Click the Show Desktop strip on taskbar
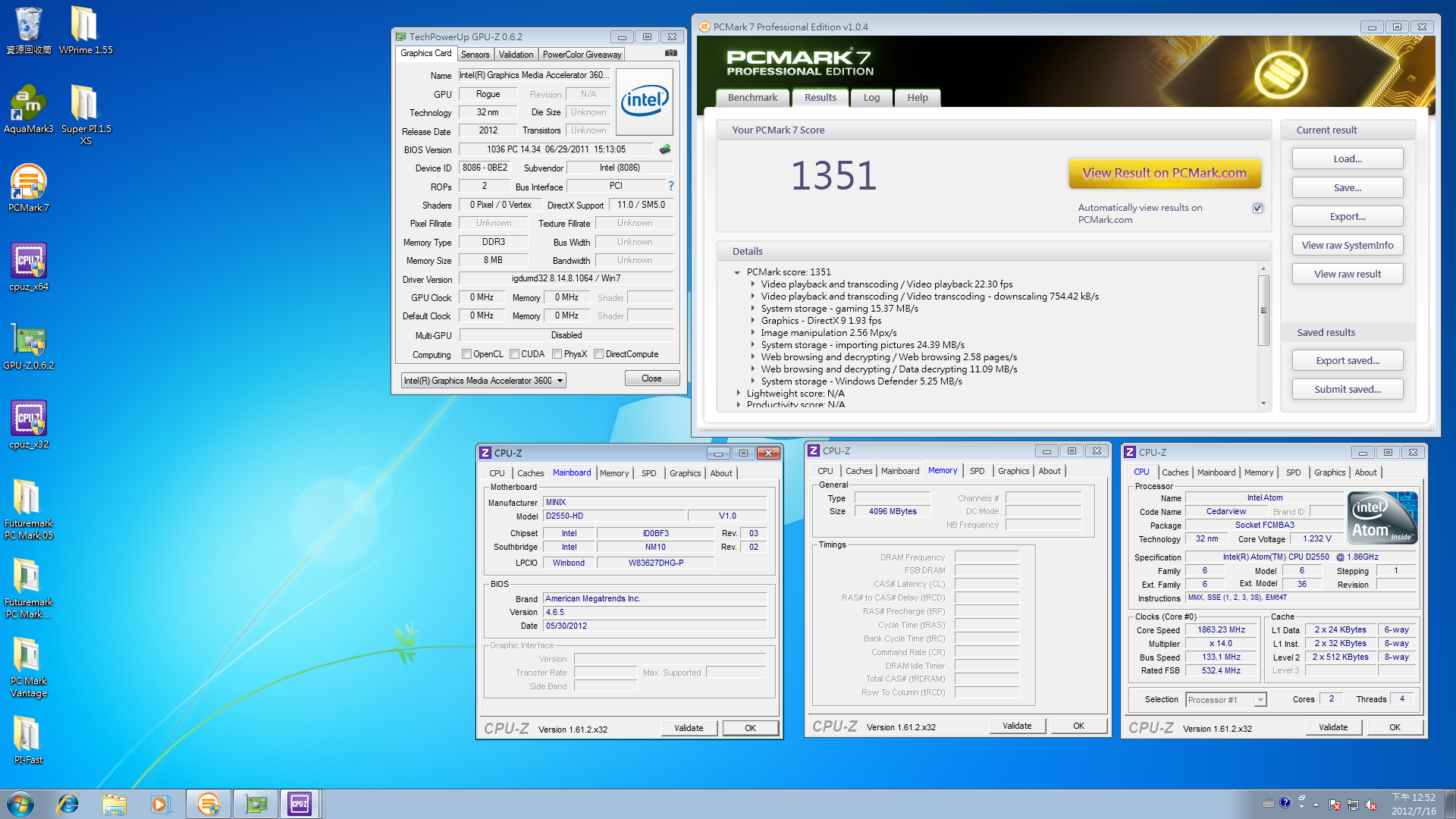This screenshot has height=819, width=1456. point(1450,804)
